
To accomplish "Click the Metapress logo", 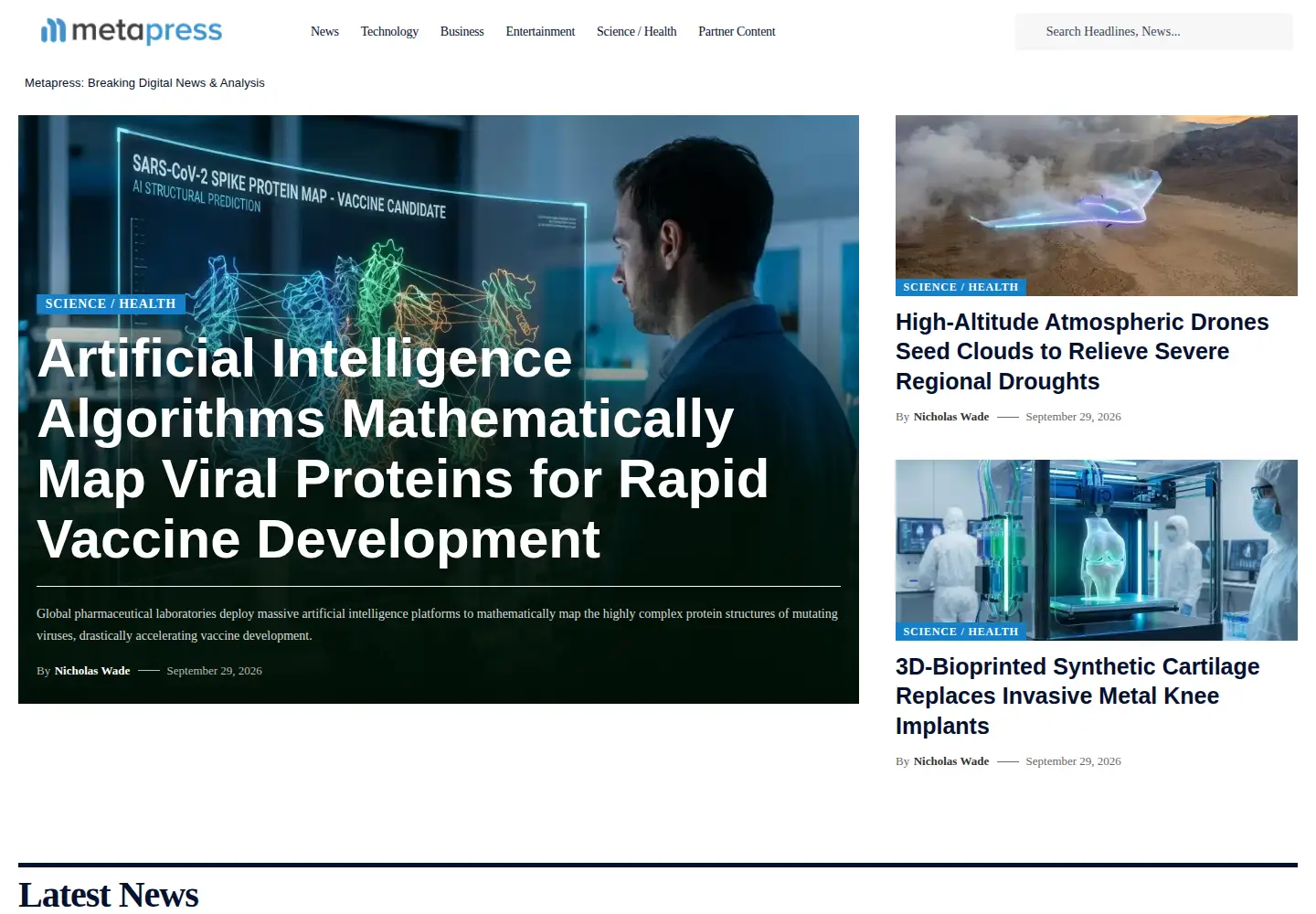I will click(x=132, y=31).
